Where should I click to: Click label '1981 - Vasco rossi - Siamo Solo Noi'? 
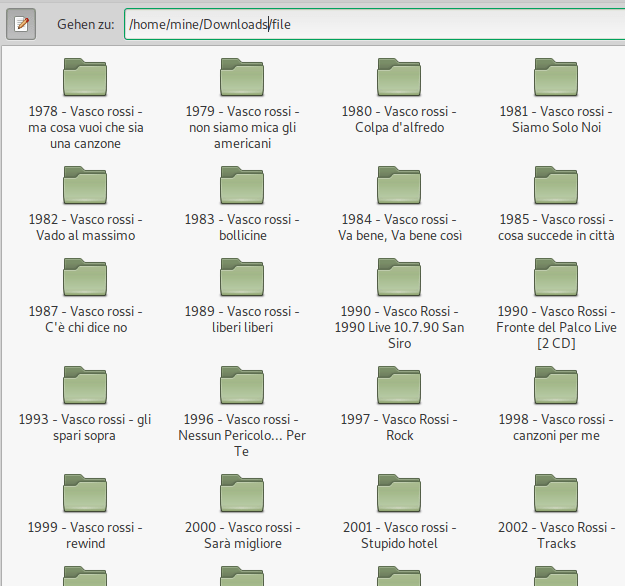556,119
